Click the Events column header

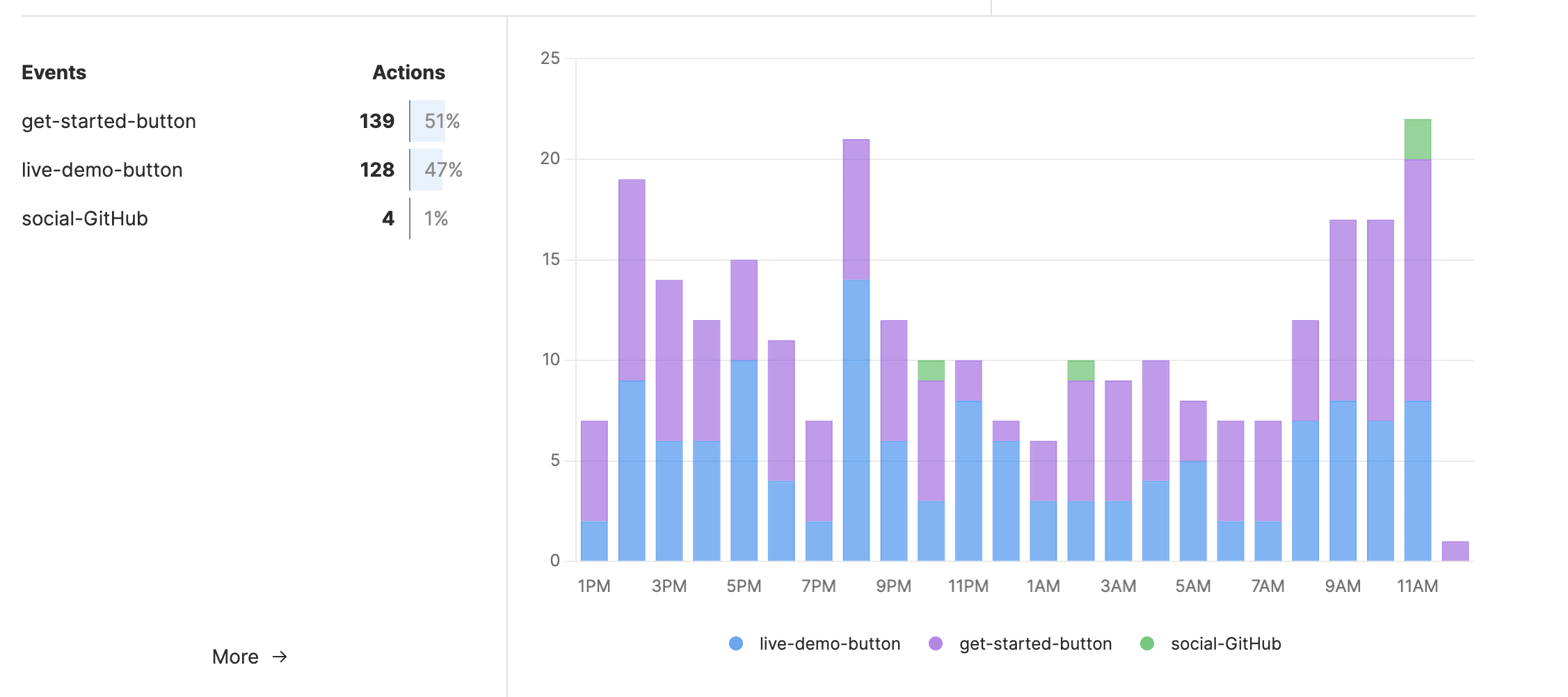[54, 72]
